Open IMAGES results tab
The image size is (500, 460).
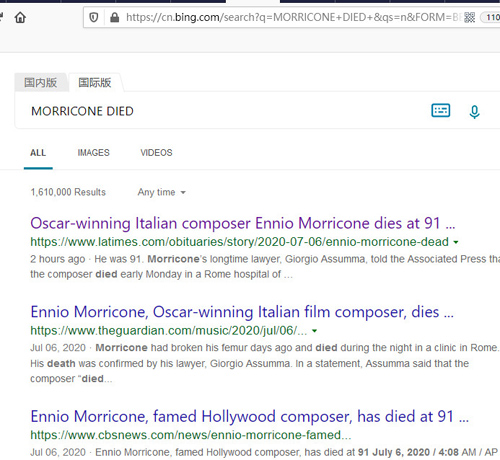93,153
